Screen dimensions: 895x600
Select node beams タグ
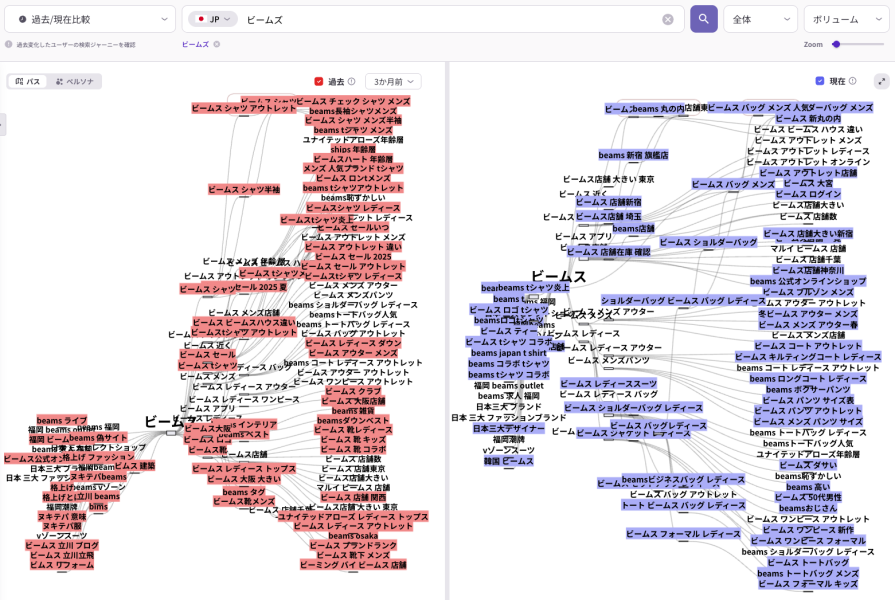[x=244, y=492]
